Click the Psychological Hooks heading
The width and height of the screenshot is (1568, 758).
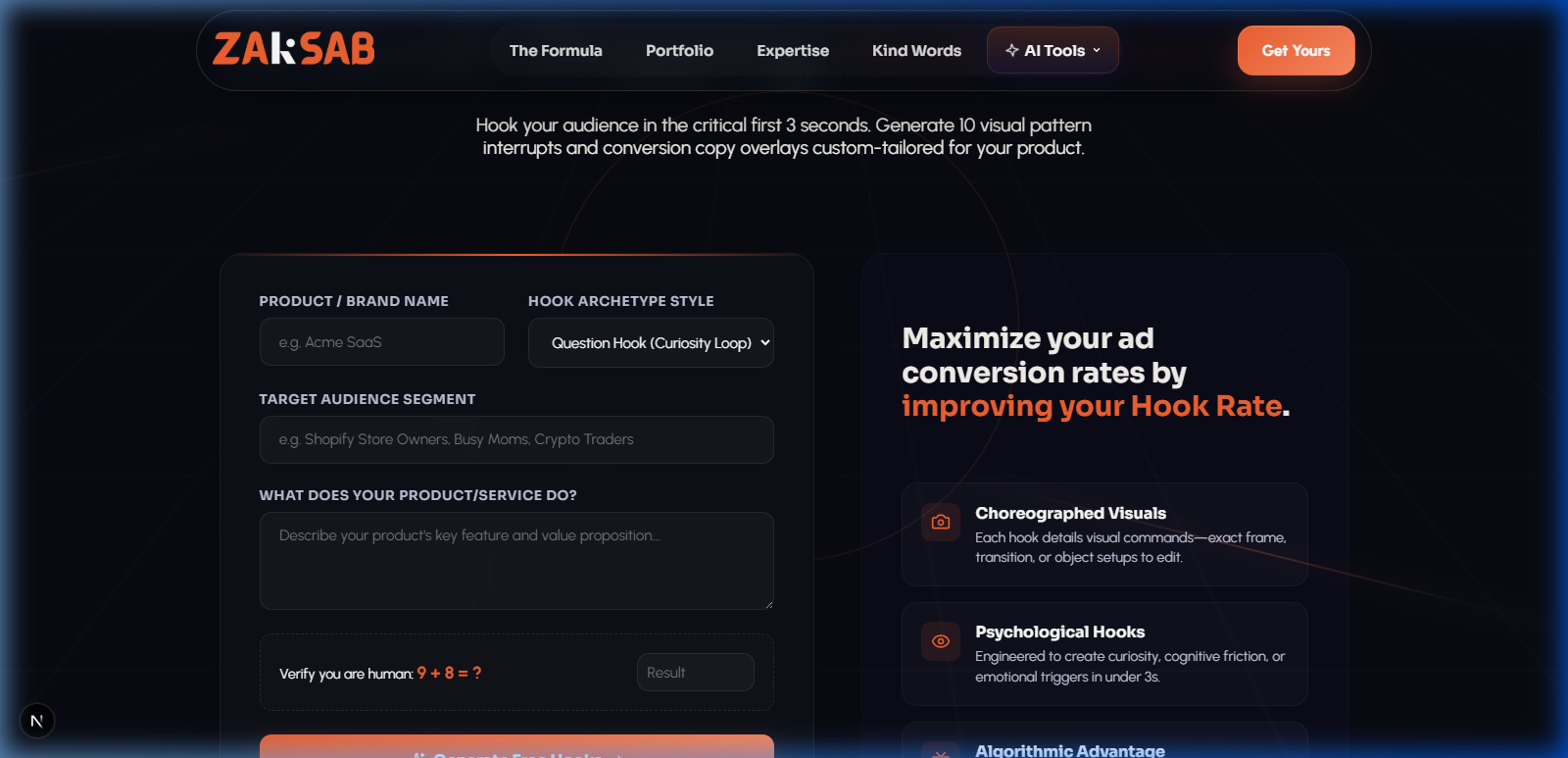click(1059, 632)
